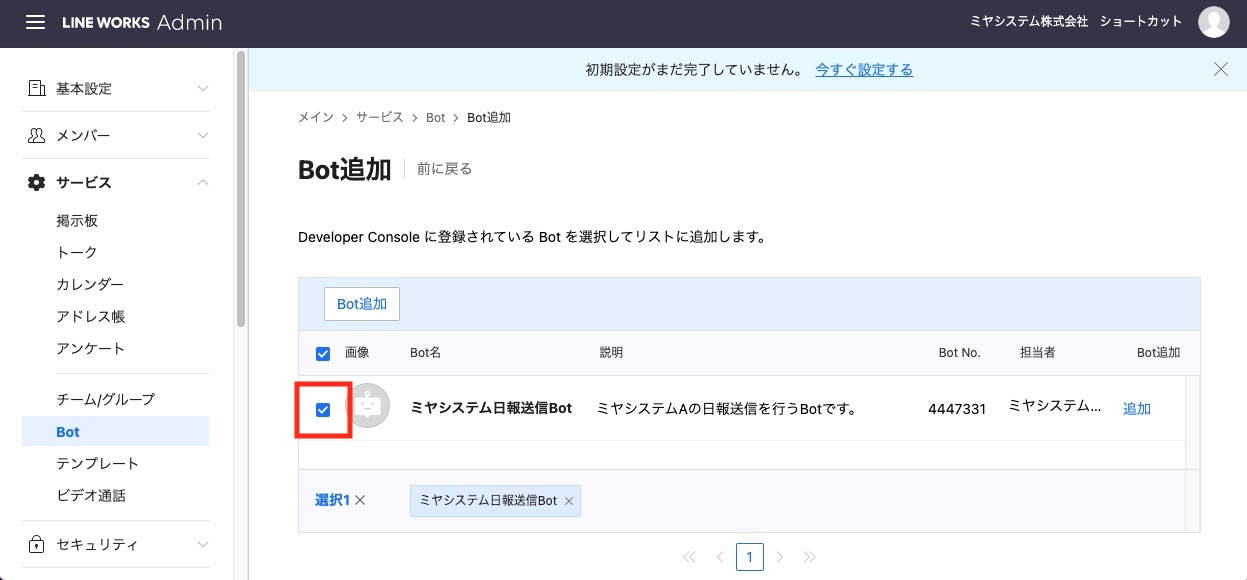Select Bot in the sidebar

(x=115, y=432)
